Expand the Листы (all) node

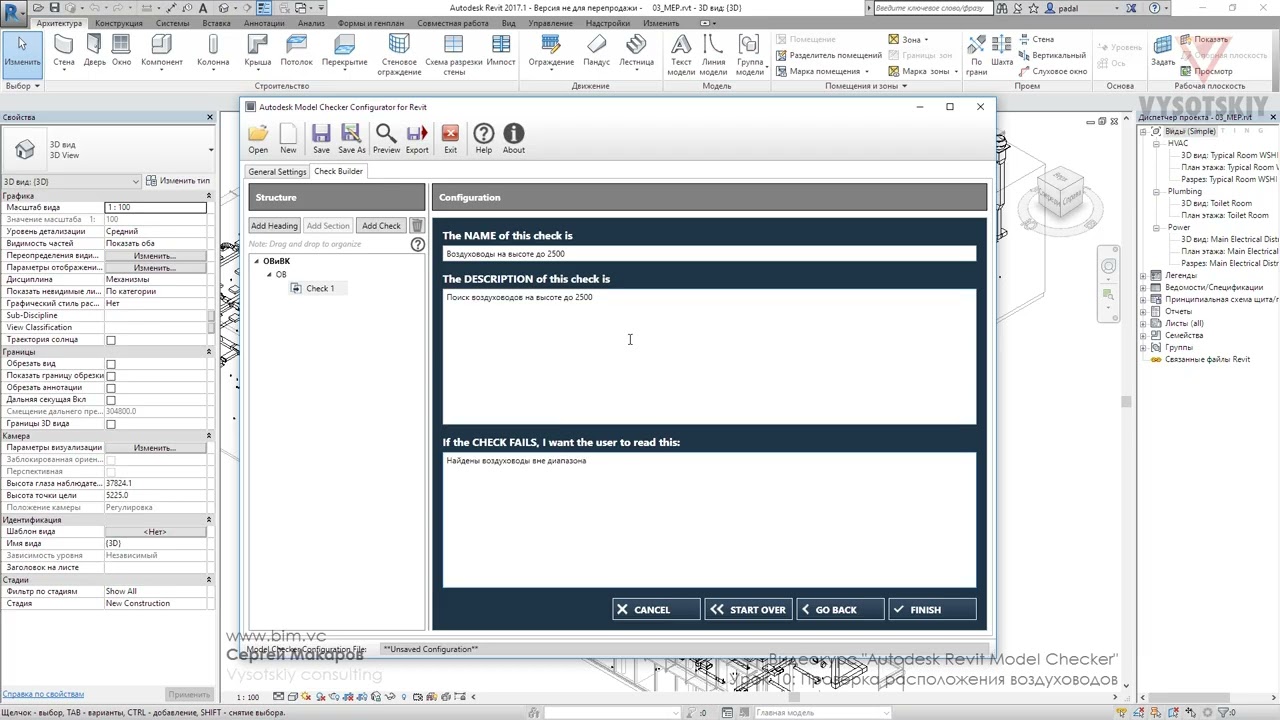(1143, 323)
